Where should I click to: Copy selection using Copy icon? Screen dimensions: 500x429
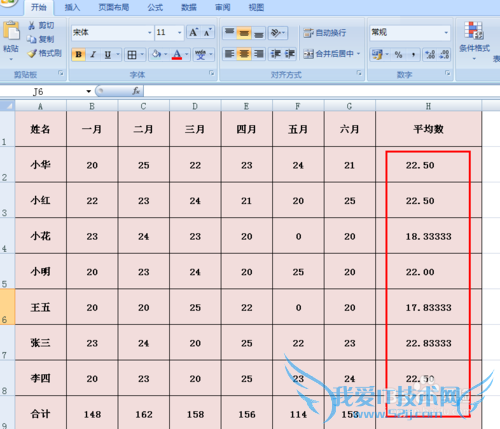pos(32,39)
